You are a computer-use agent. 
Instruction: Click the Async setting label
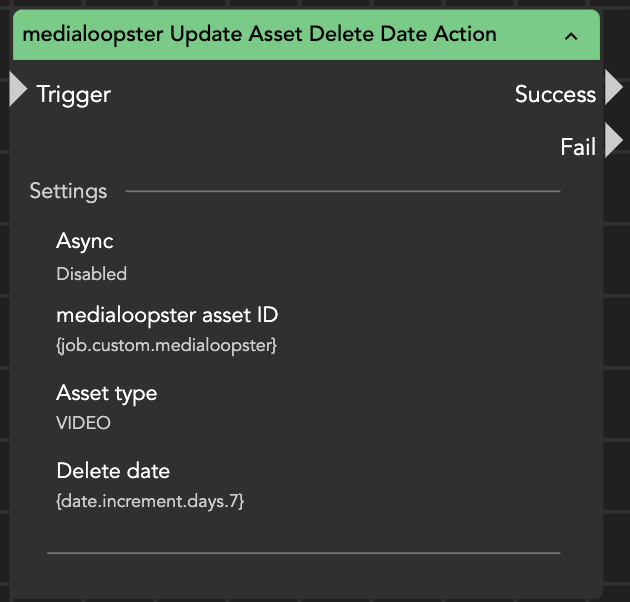click(85, 241)
